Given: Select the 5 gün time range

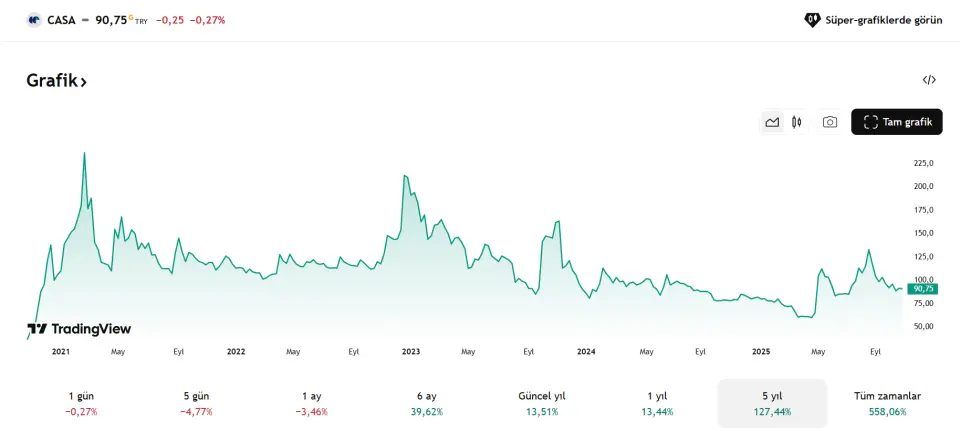Looking at the screenshot, I should pos(196,403).
